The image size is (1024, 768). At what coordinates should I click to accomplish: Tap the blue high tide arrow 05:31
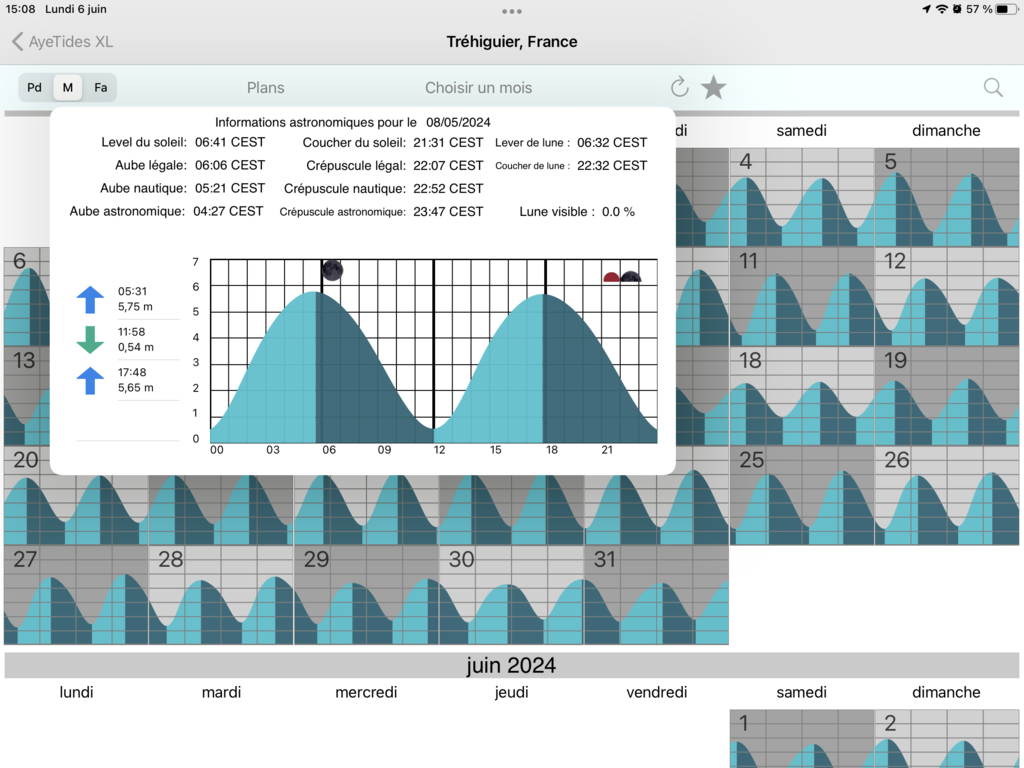pos(90,300)
